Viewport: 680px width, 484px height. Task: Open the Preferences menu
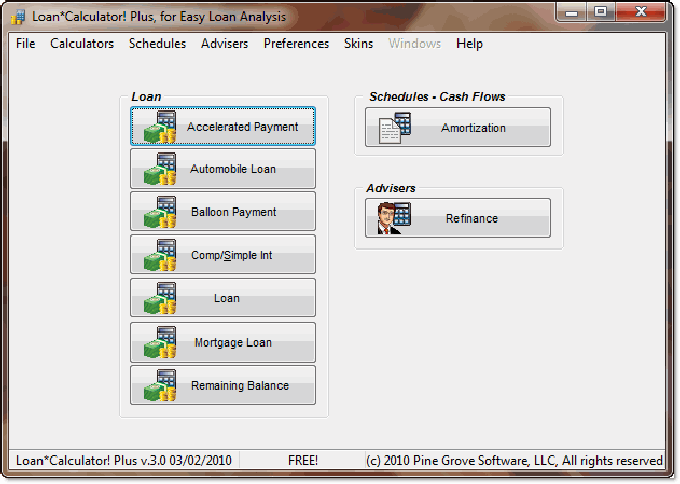[296, 44]
